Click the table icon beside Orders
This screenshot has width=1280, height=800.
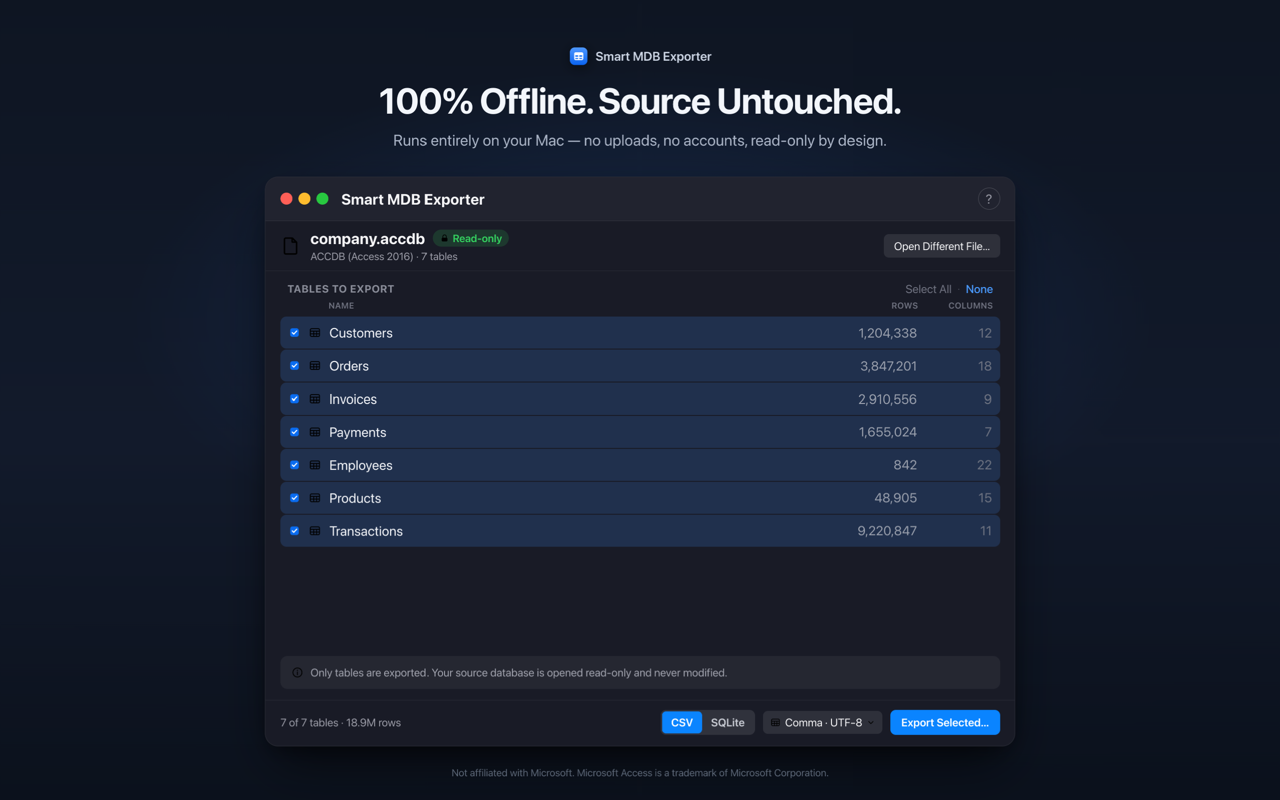pos(315,366)
